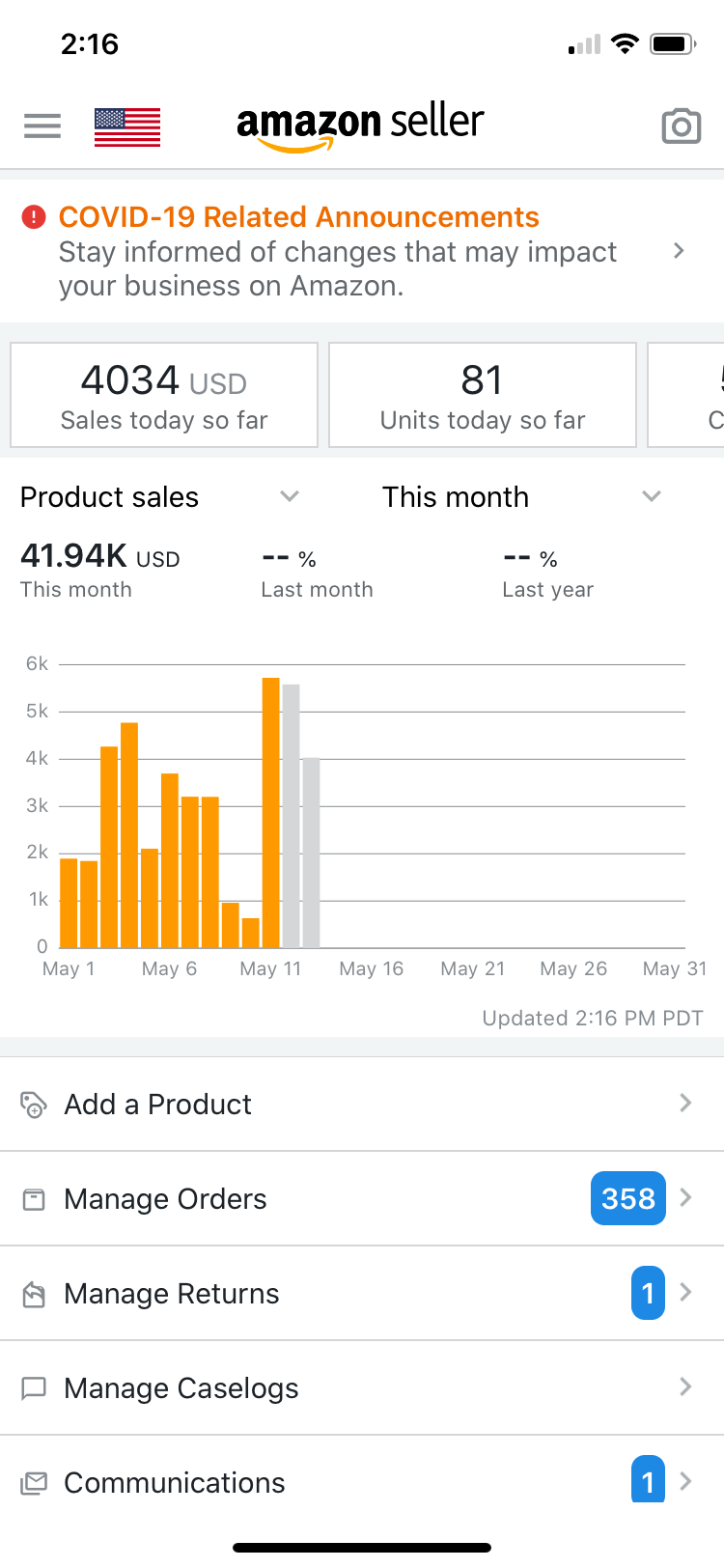The image size is (724, 1568).
Task: Open the hamburger menu
Action: coord(42,126)
